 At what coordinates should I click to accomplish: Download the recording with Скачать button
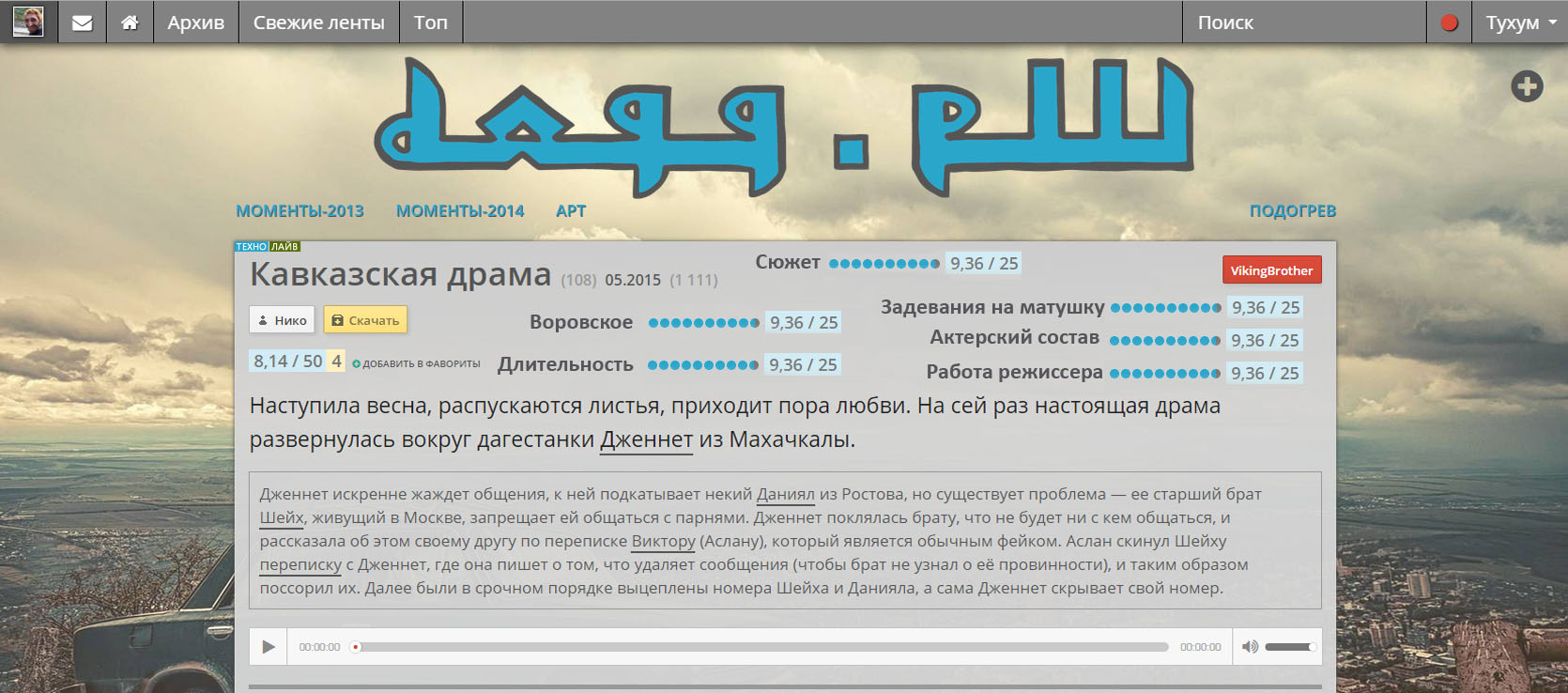(x=365, y=320)
